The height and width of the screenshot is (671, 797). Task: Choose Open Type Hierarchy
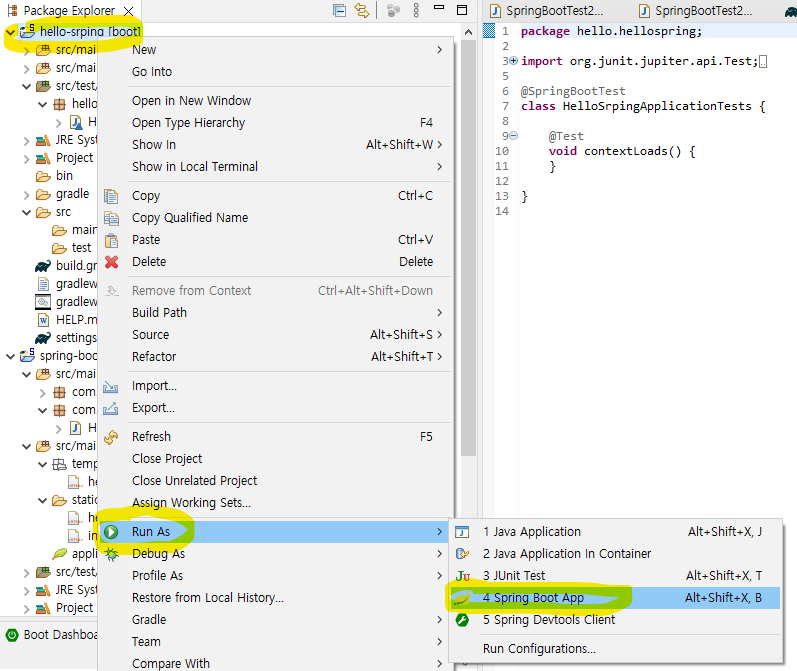[275, 123]
